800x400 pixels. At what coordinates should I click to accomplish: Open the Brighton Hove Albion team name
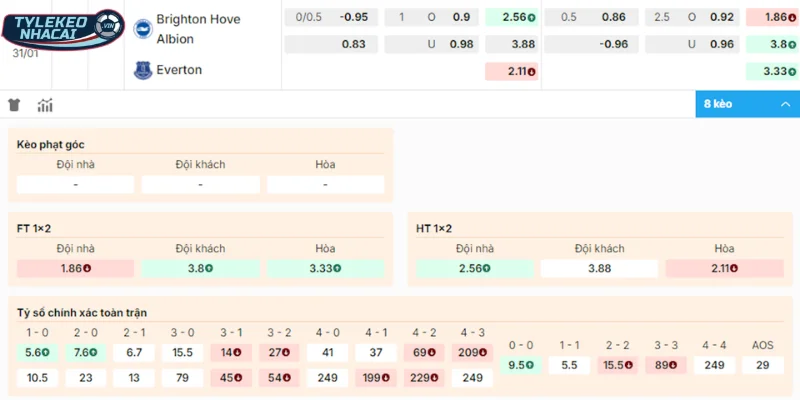coord(198,28)
